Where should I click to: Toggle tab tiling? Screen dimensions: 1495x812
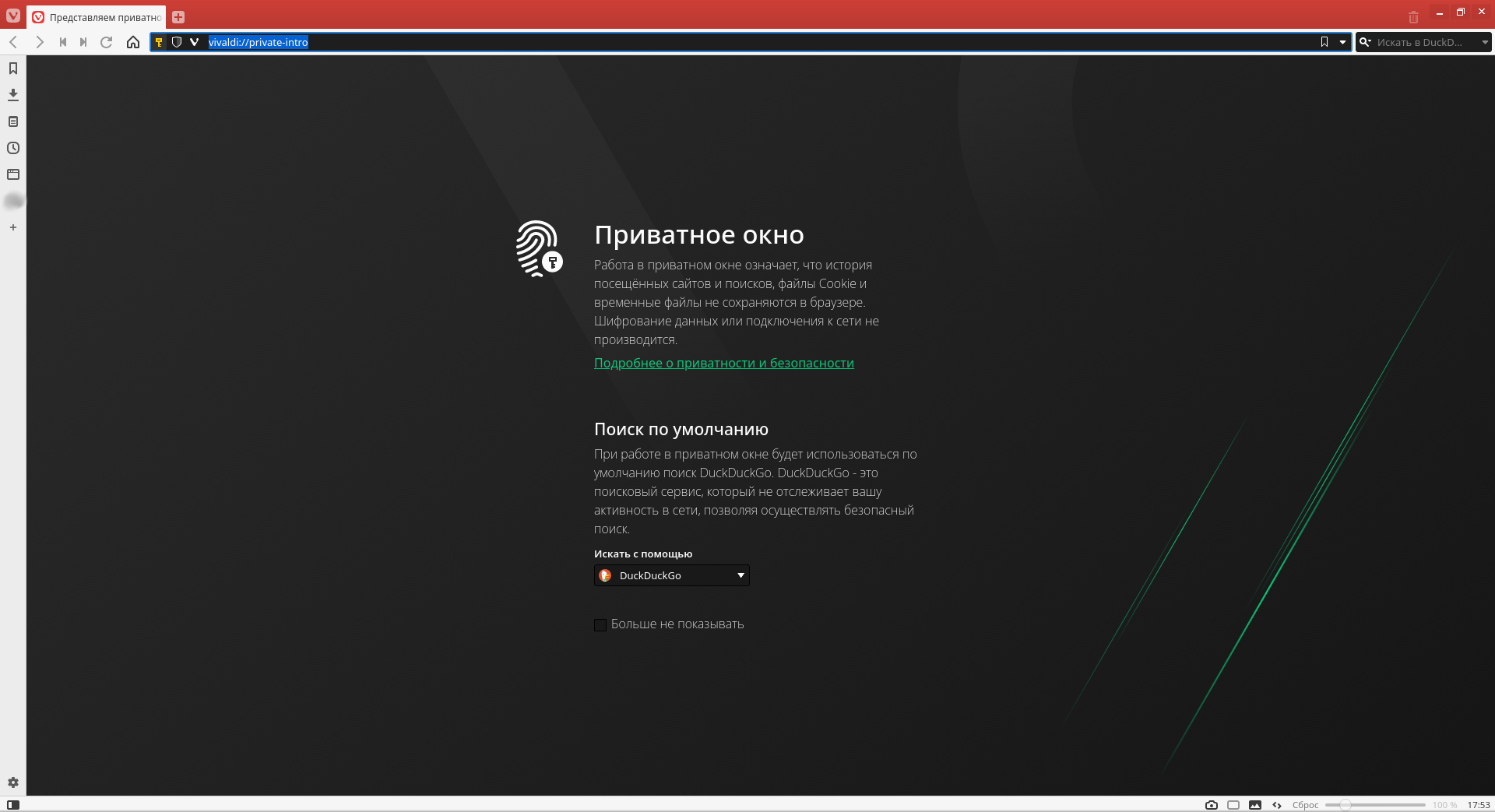click(1233, 805)
